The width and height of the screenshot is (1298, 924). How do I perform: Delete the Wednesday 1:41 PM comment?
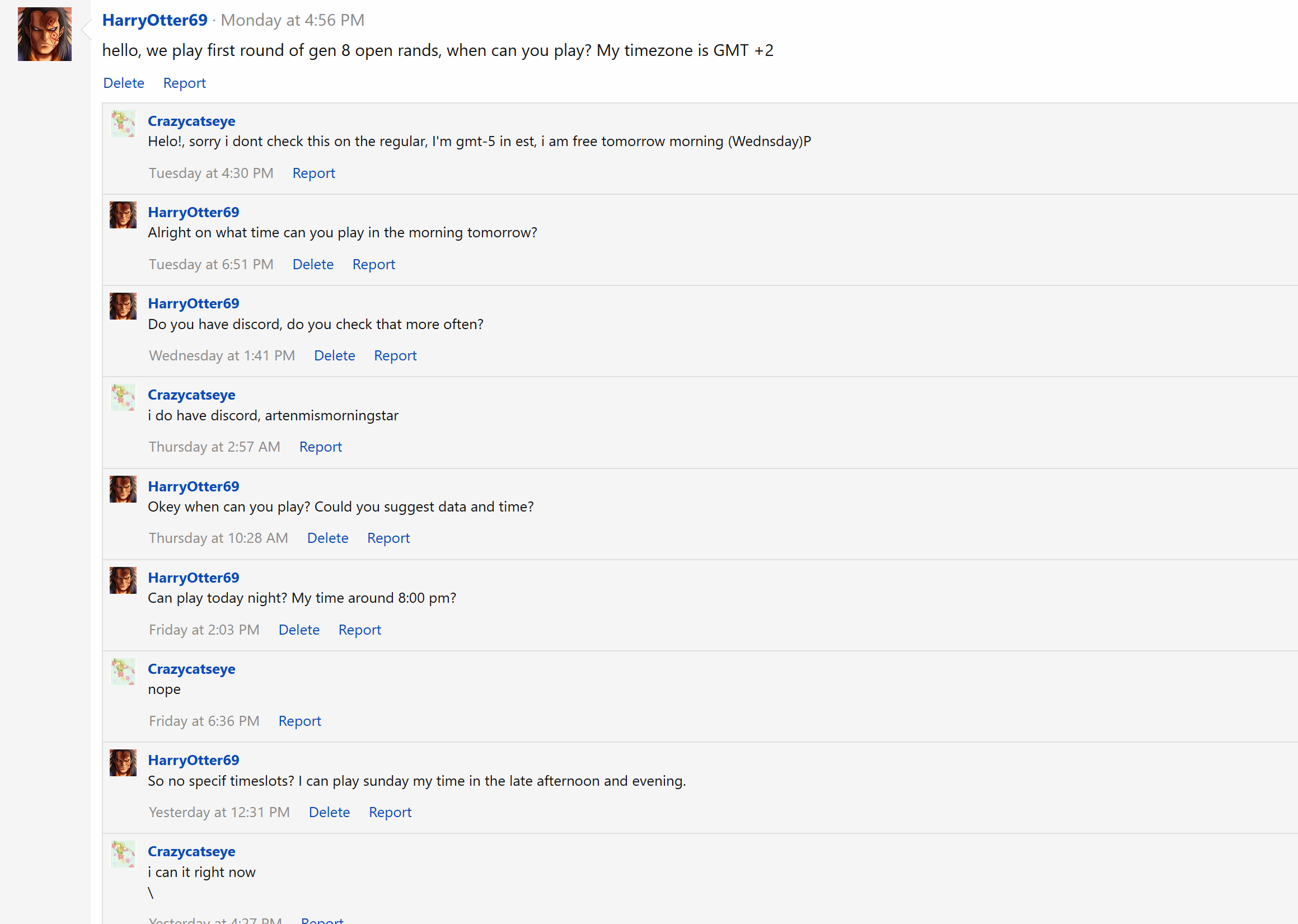(335, 355)
